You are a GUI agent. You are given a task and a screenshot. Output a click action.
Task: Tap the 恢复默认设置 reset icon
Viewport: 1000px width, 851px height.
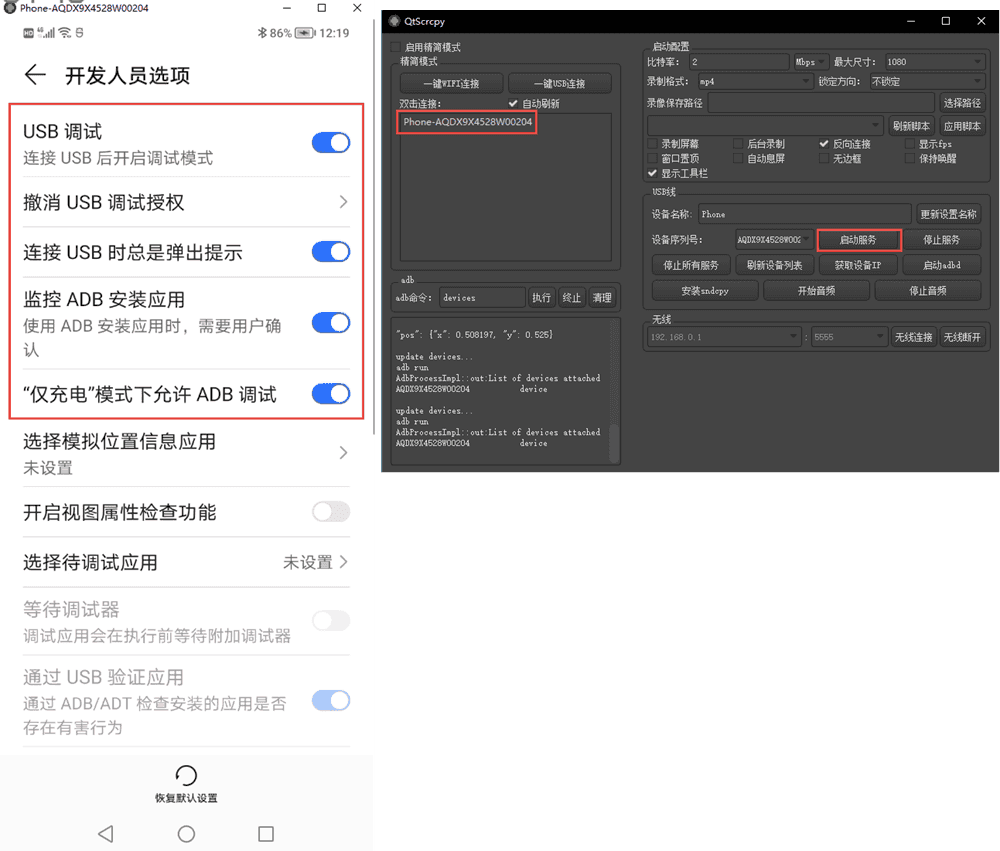click(186, 776)
